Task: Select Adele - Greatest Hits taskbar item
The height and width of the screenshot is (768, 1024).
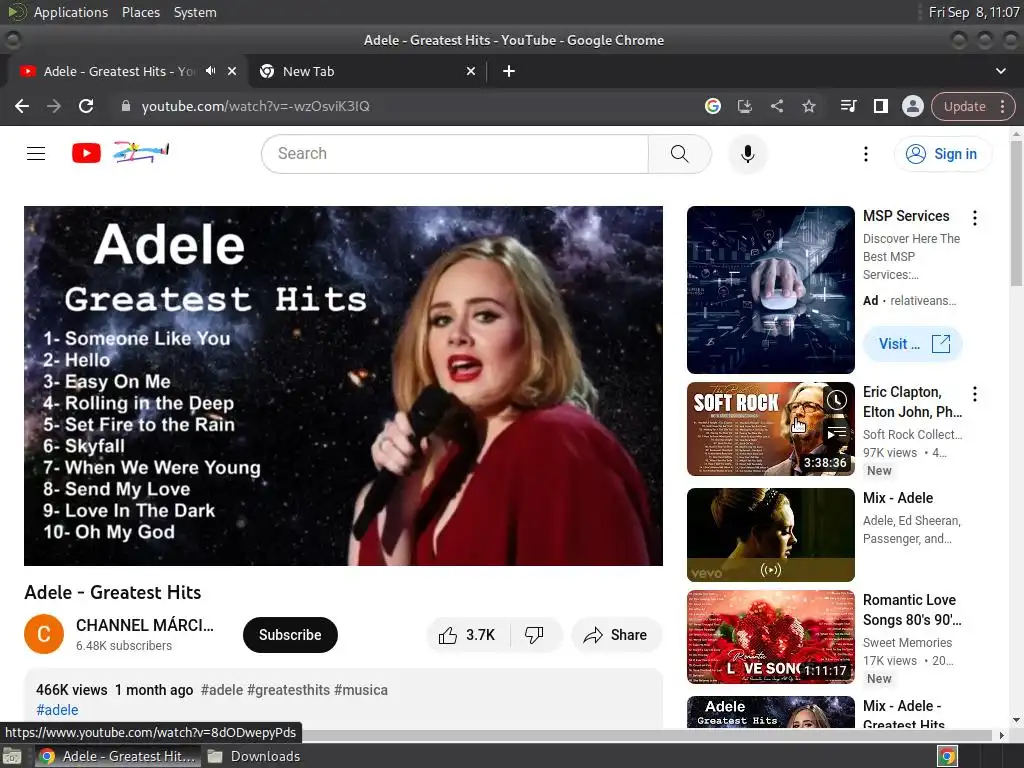Action: (x=116, y=756)
